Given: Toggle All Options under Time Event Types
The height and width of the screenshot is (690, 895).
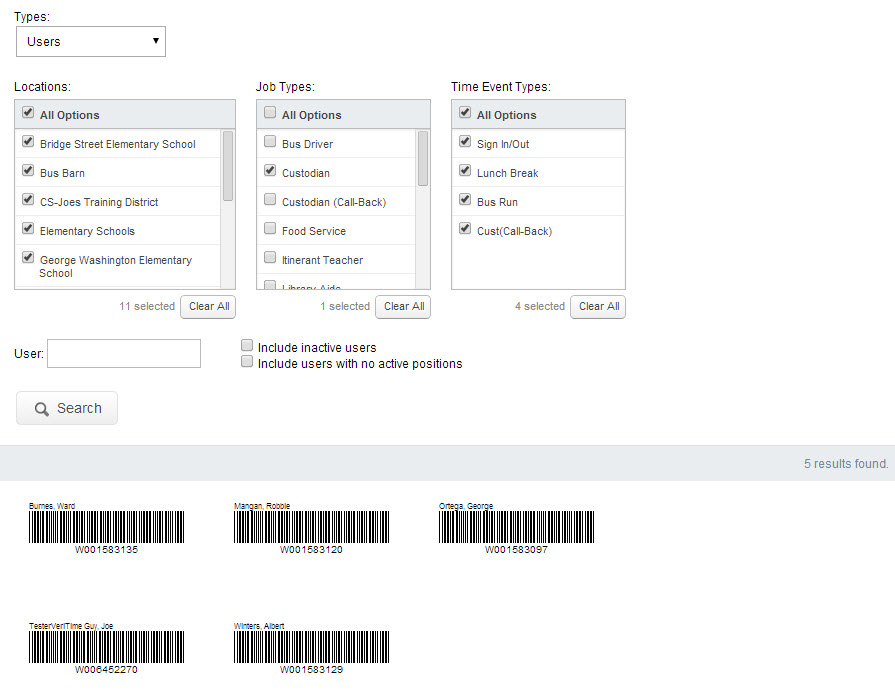Looking at the screenshot, I should 465,112.
